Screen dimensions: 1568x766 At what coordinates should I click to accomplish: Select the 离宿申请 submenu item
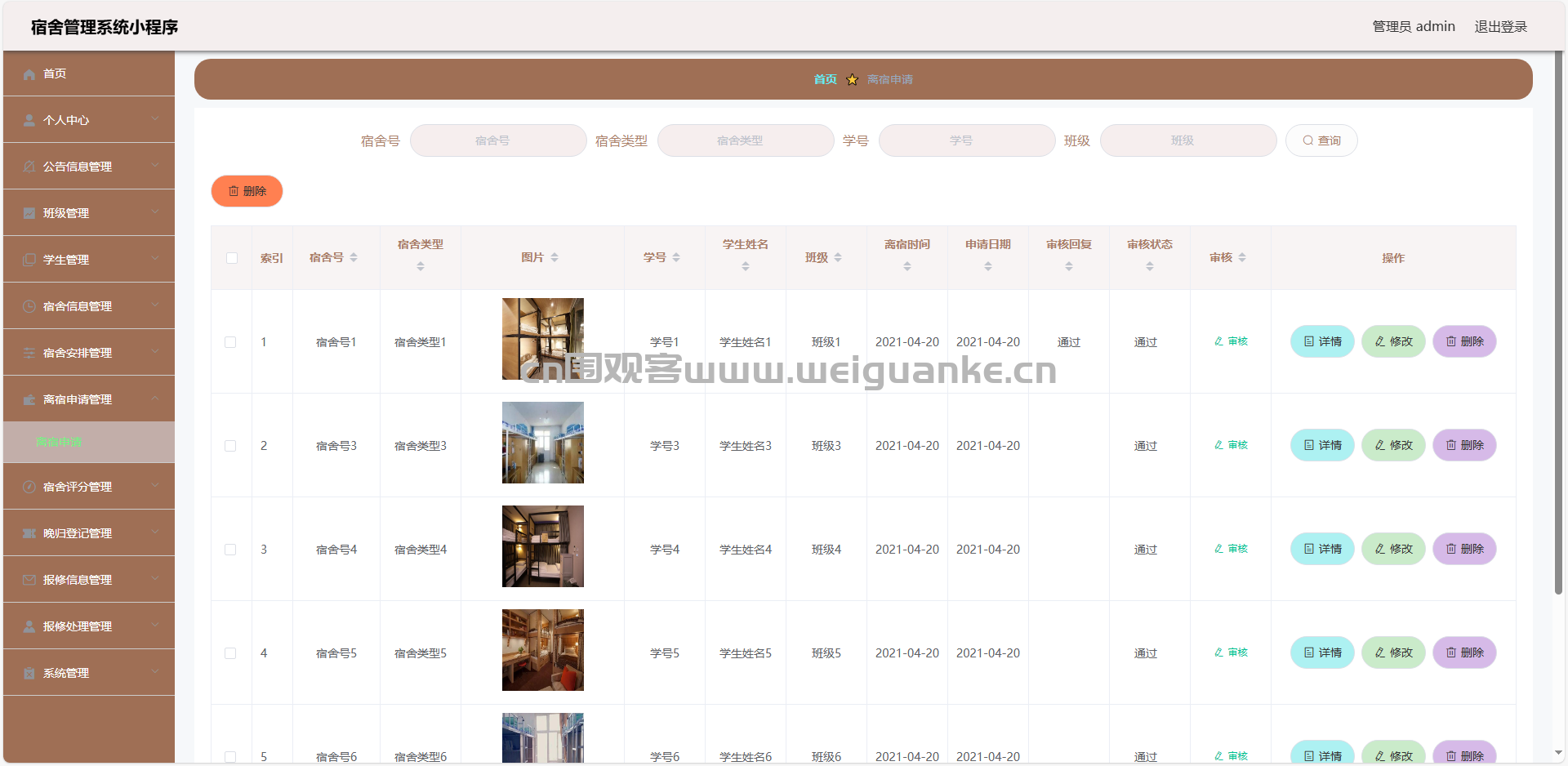[x=89, y=443]
